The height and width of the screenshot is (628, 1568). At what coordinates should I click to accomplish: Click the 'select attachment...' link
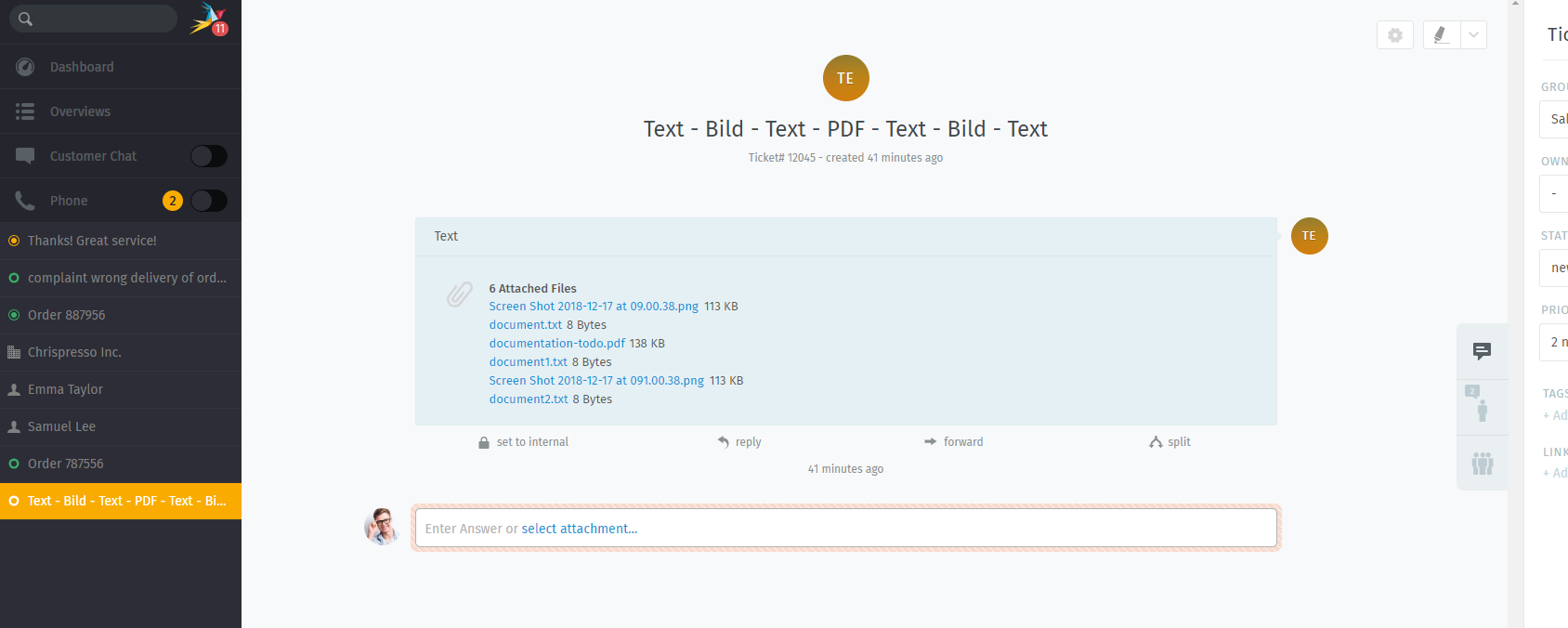[x=580, y=529]
